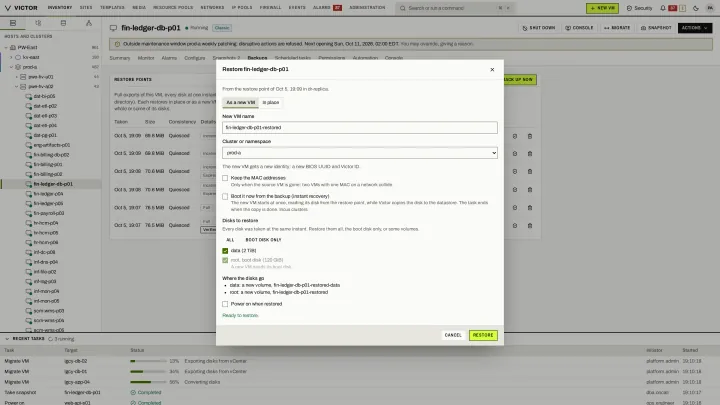Choose As a new VM restore mode
This screenshot has height=405, width=720.
click(x=241, y=102)
